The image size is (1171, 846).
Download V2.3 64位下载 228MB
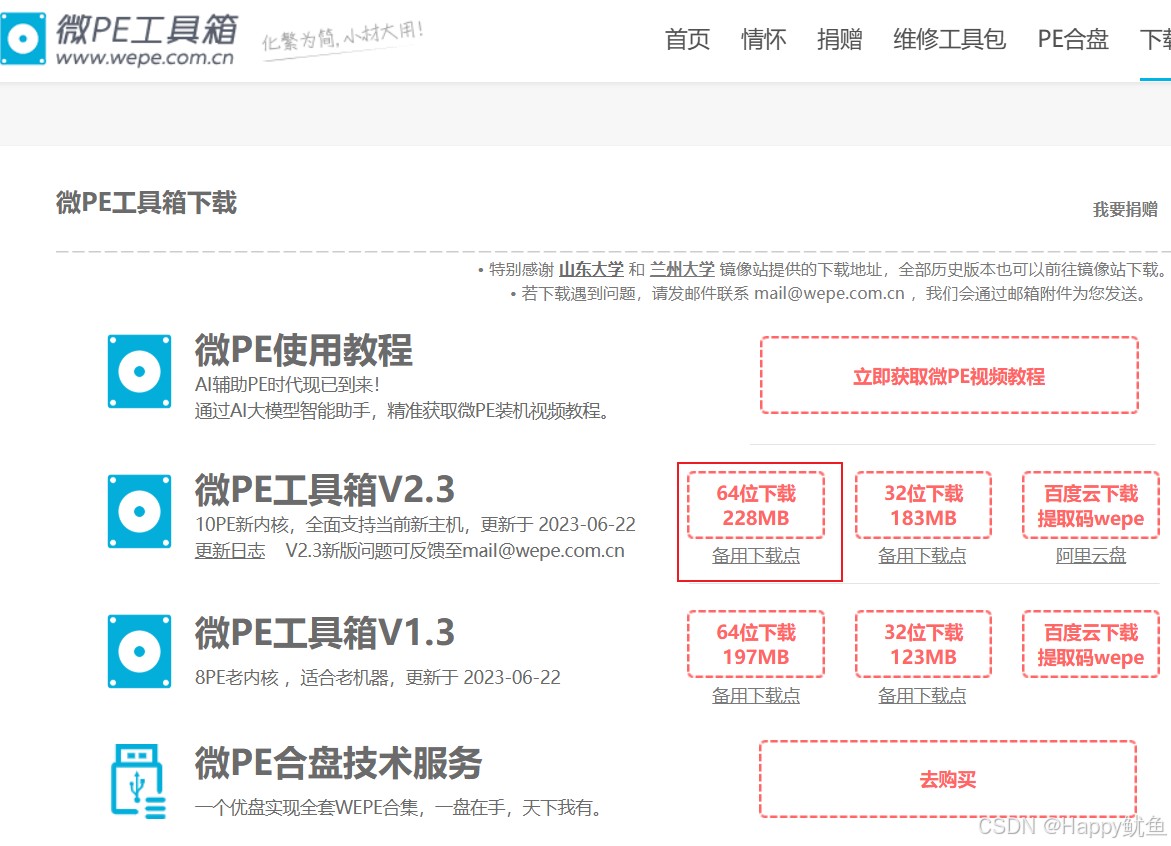pos(756,506)
